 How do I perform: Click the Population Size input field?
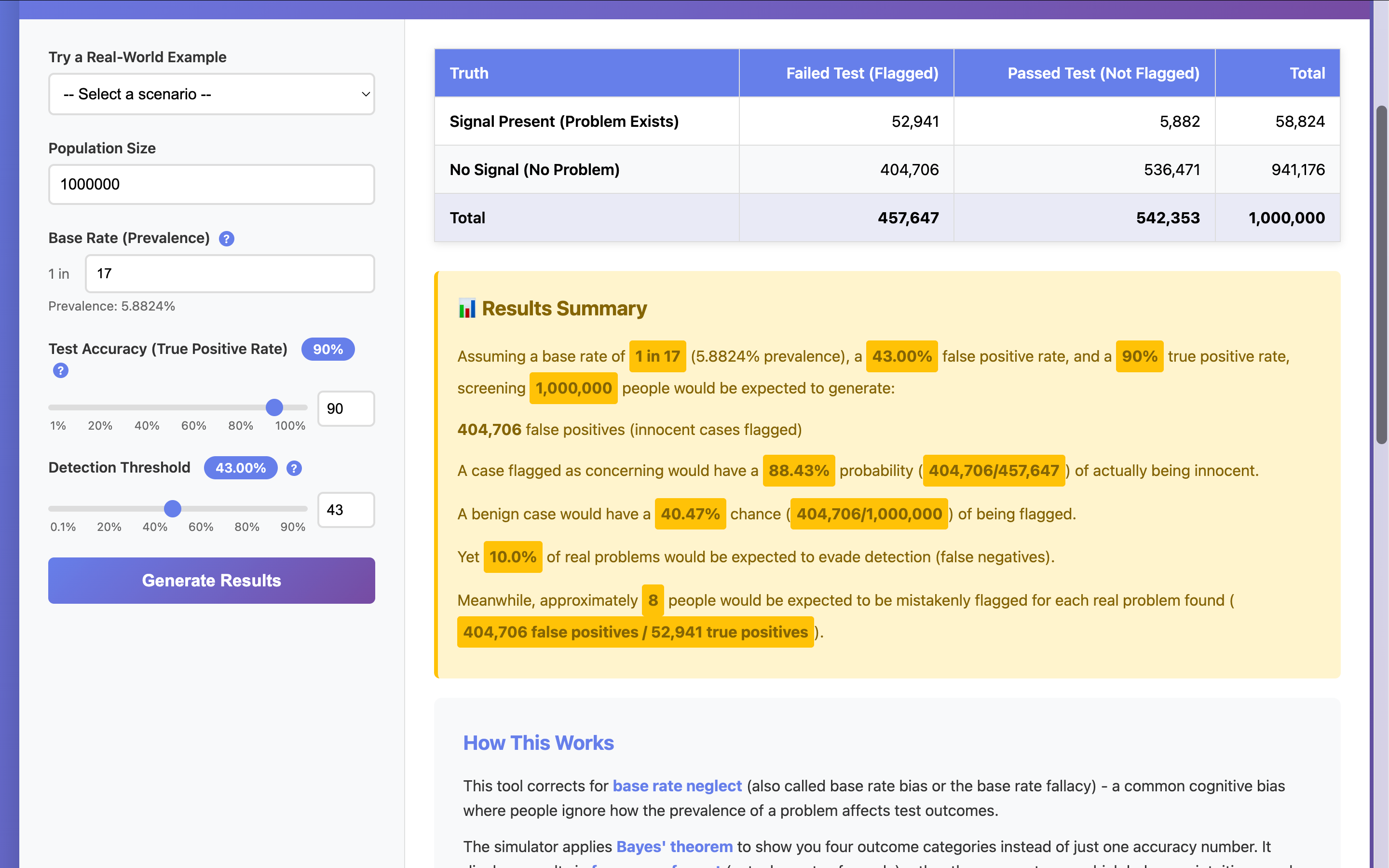point(211,184)
